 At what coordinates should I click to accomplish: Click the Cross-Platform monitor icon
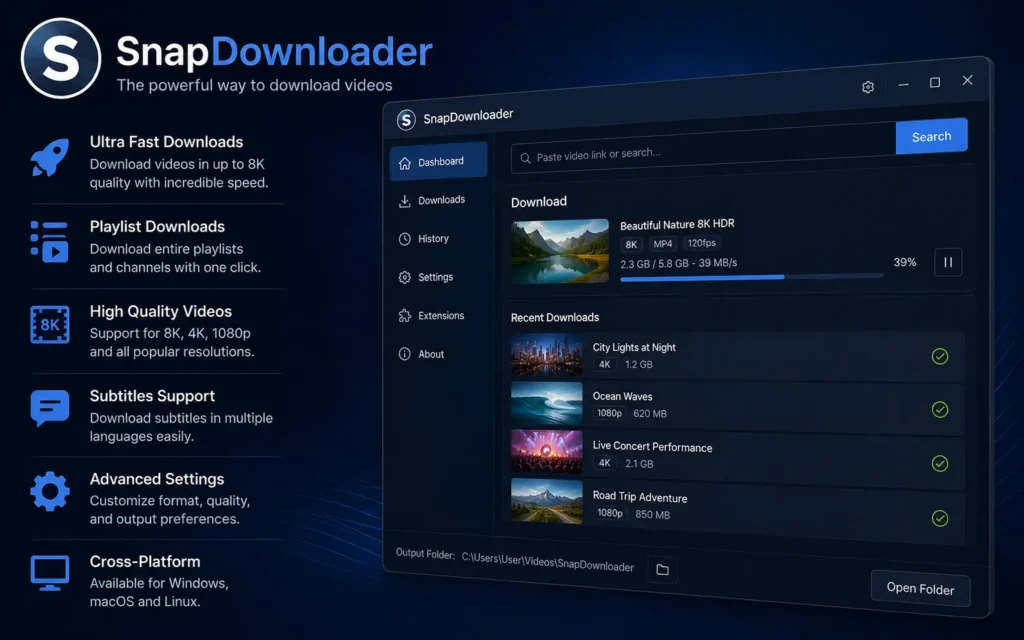[50, 573]
